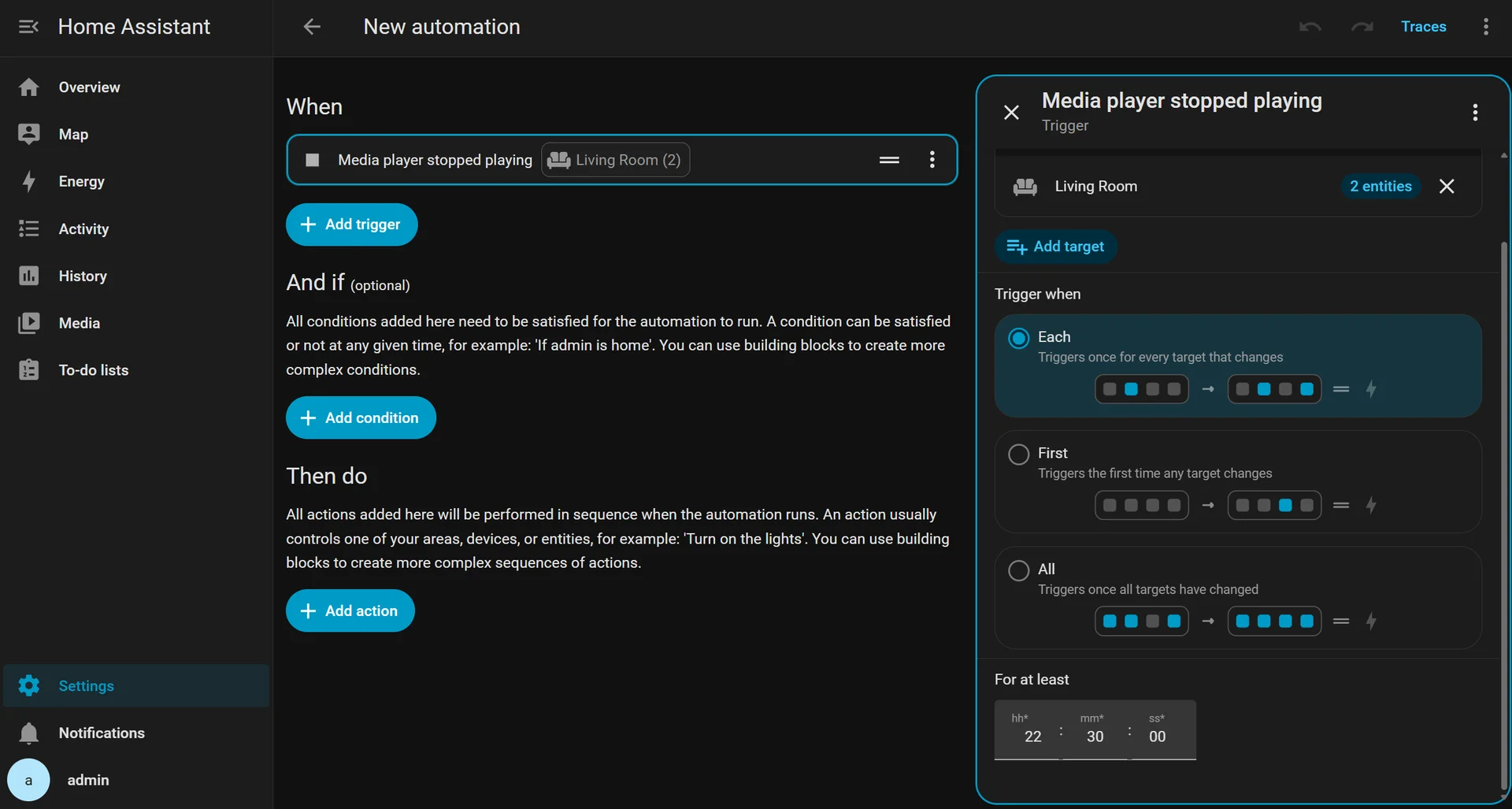Open the automation overflow menu beside Traces
The height and width of the screenshot is (809, 1512).
[1486, 27]
